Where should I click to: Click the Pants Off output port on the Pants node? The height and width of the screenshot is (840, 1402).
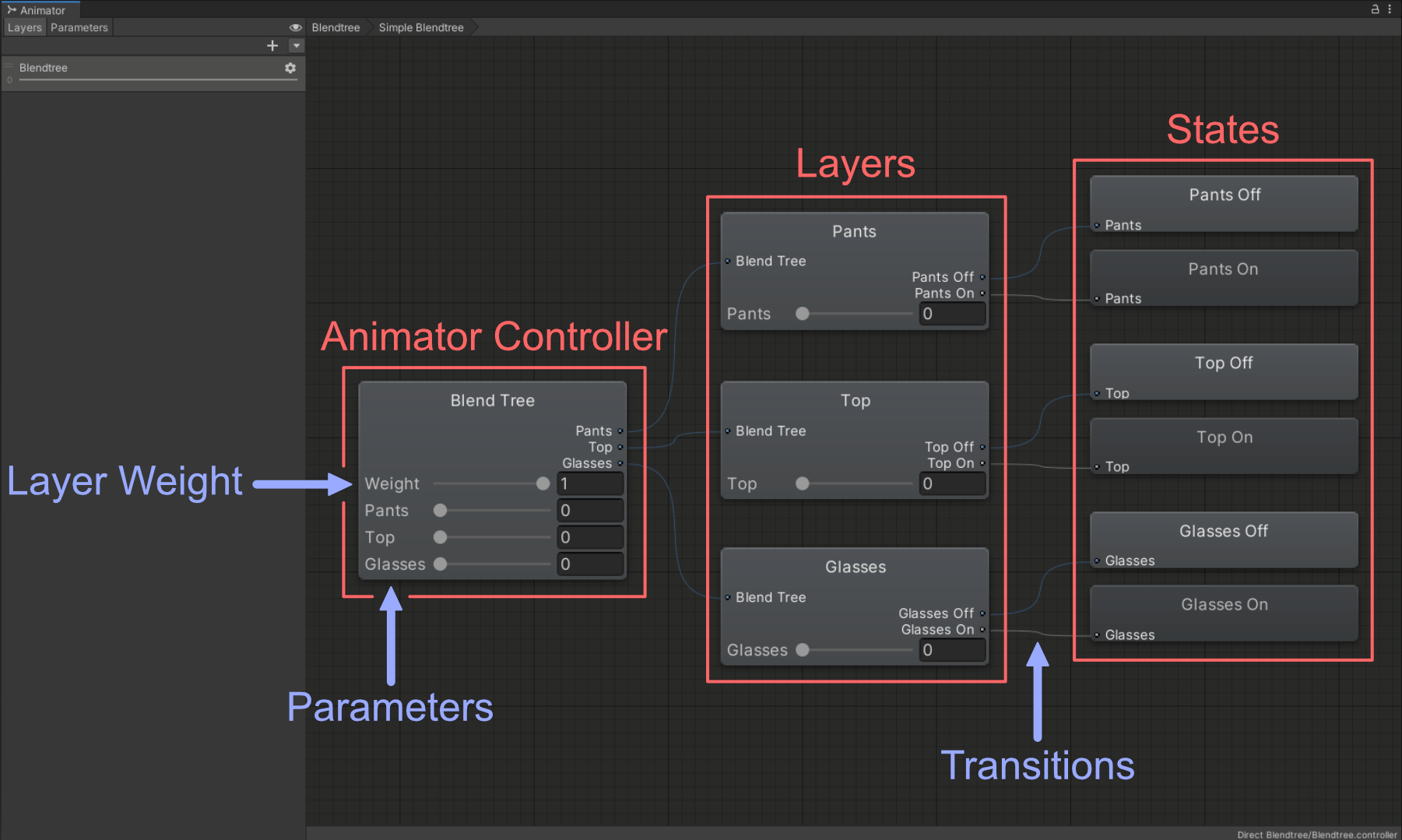[x=982, y=277]
